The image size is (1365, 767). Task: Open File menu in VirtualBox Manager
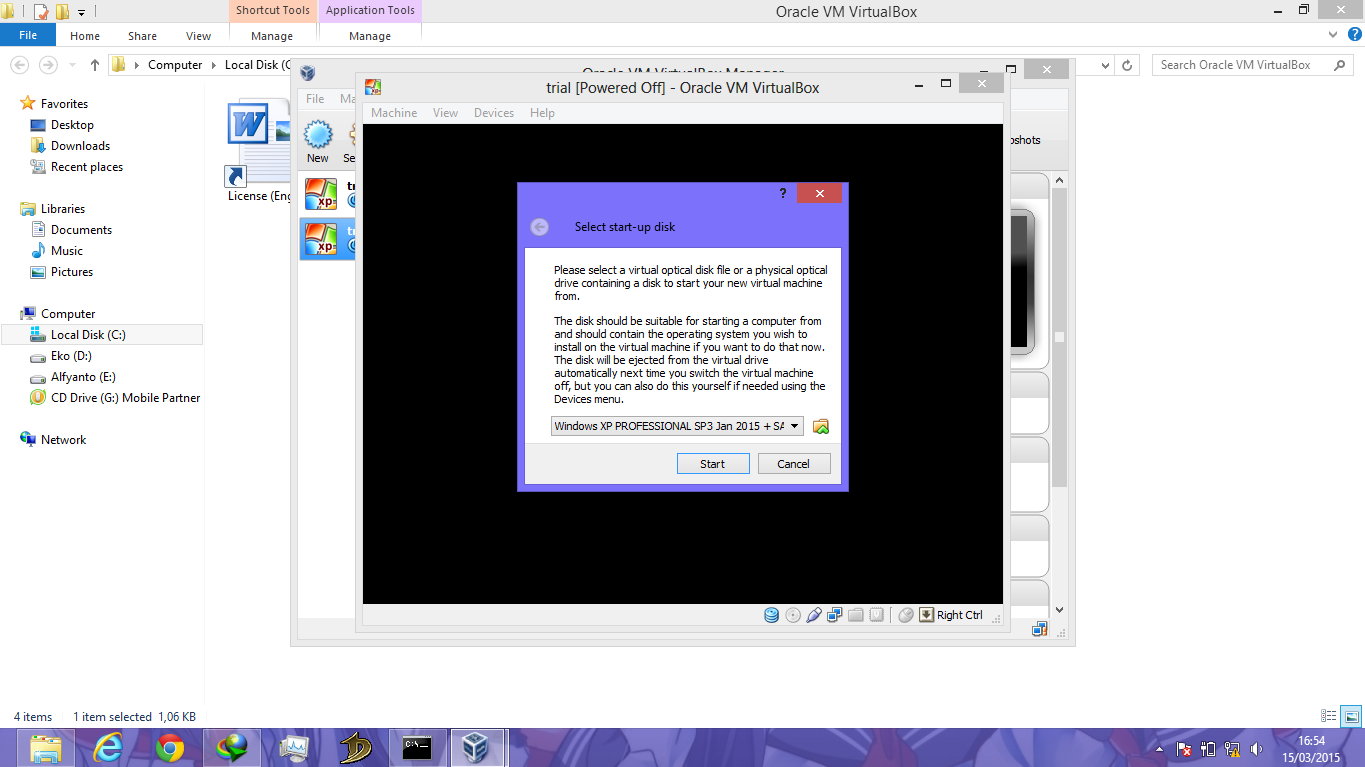315,99
